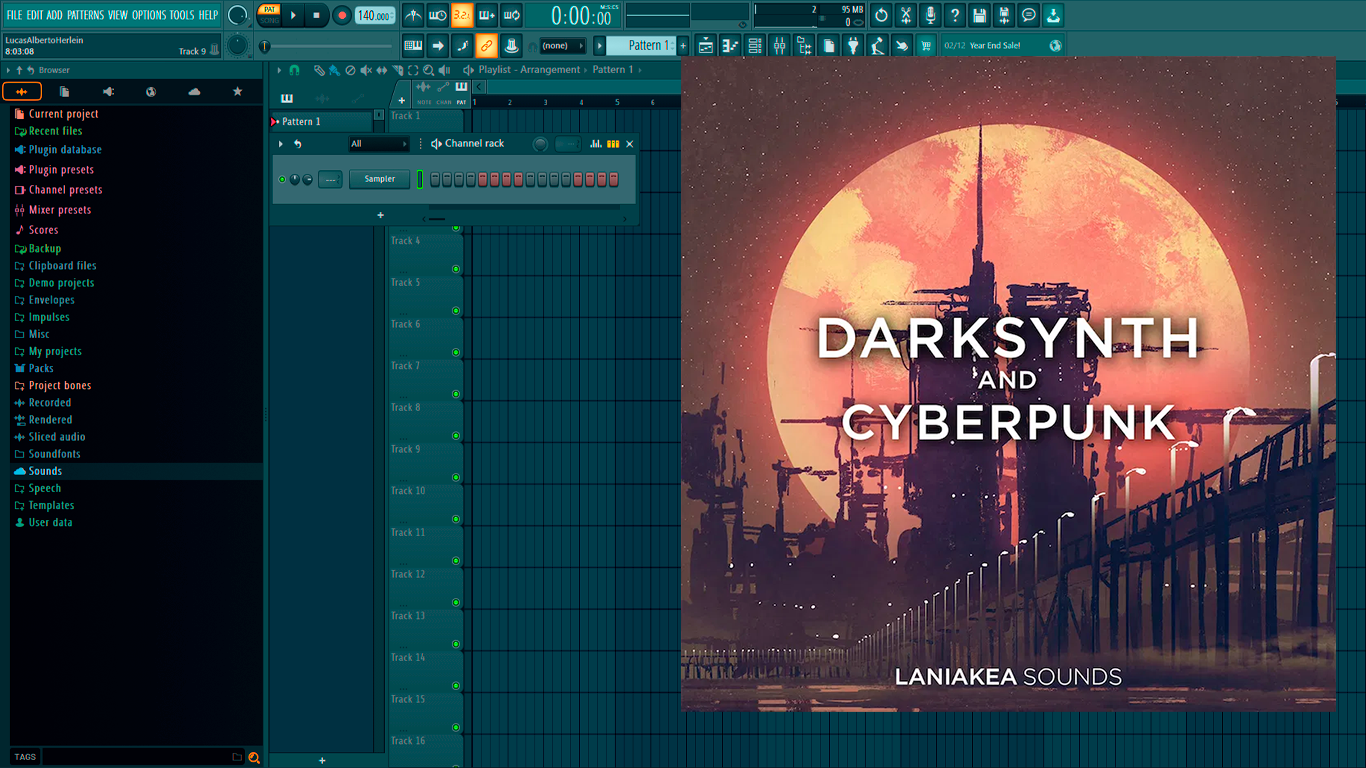Open the plugin picker plug icon
Screen dimensions: 1366x768
click(x=853, y=45)
